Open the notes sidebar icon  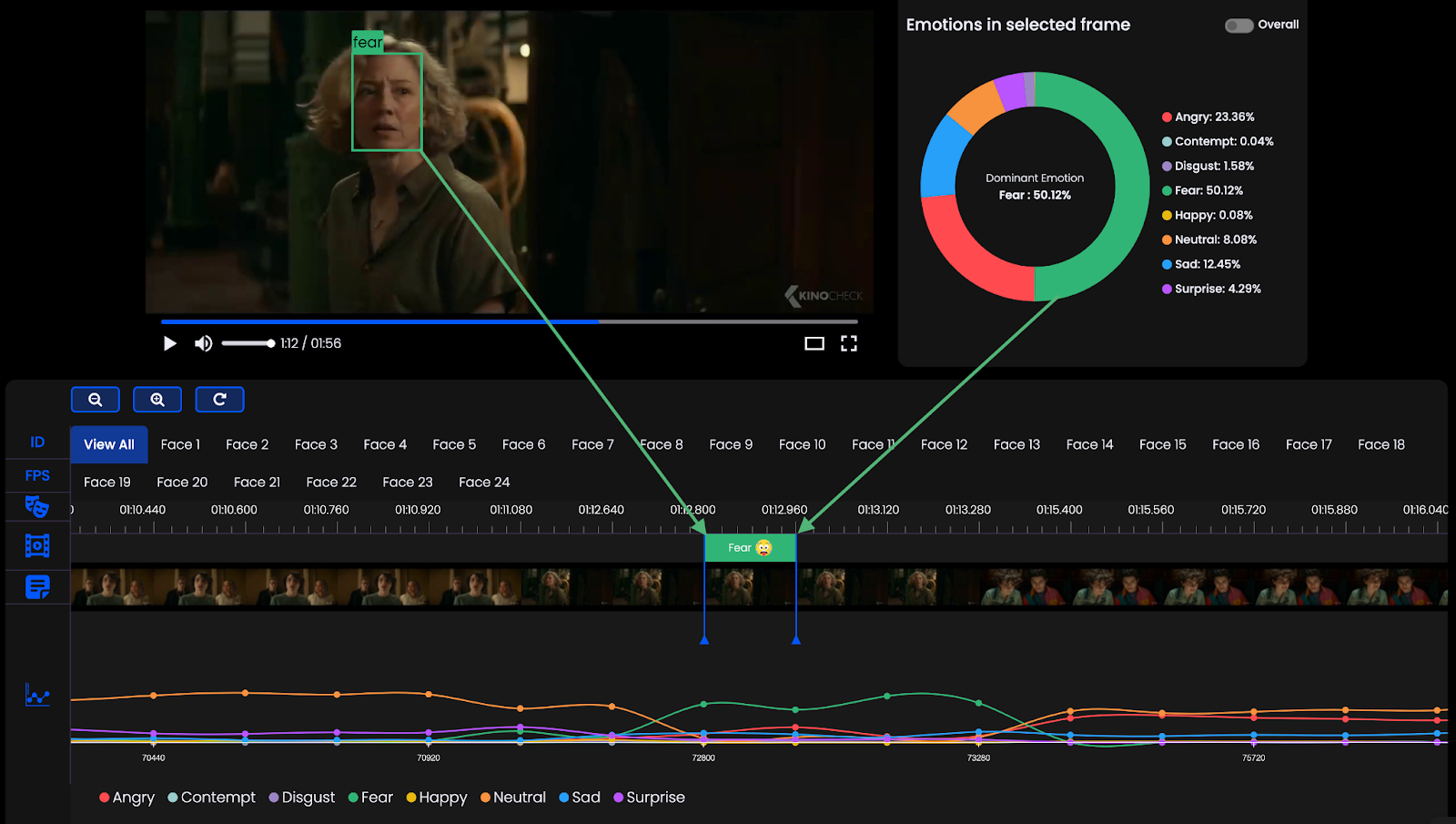37,587
